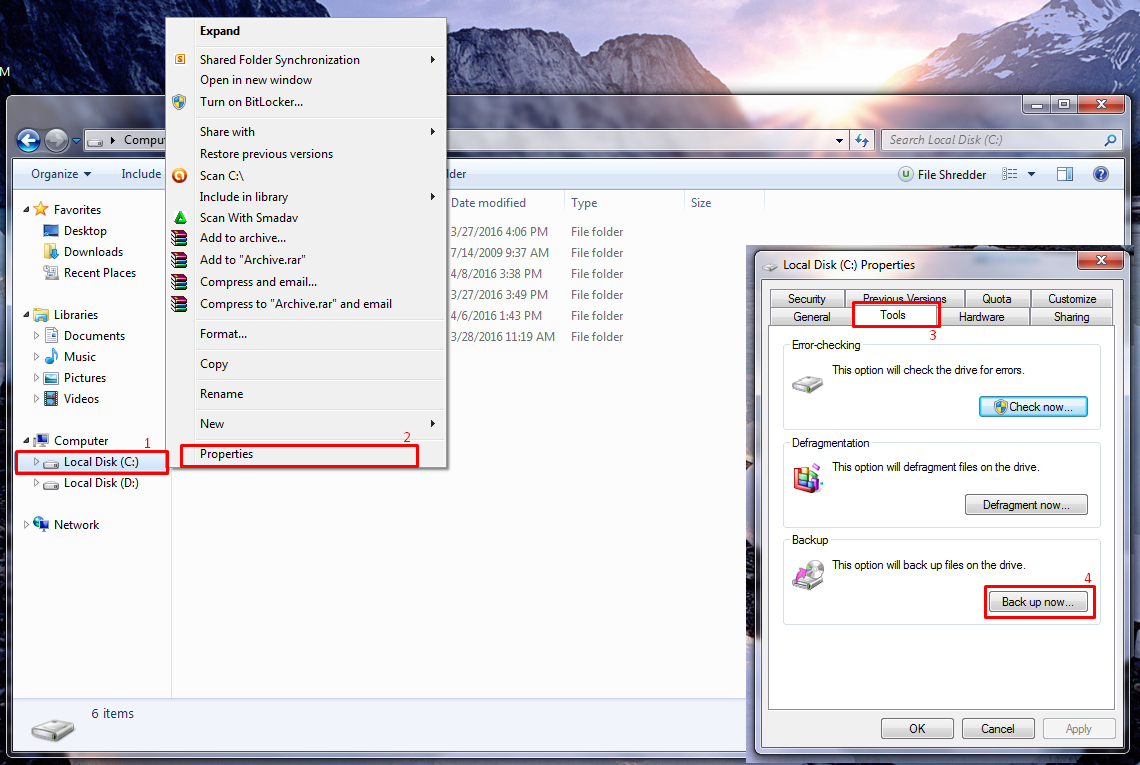The height and width of the screenshot is (765, 1140).
Task: Expand the Local Disk (D:) node
Action: coord(36,483)
